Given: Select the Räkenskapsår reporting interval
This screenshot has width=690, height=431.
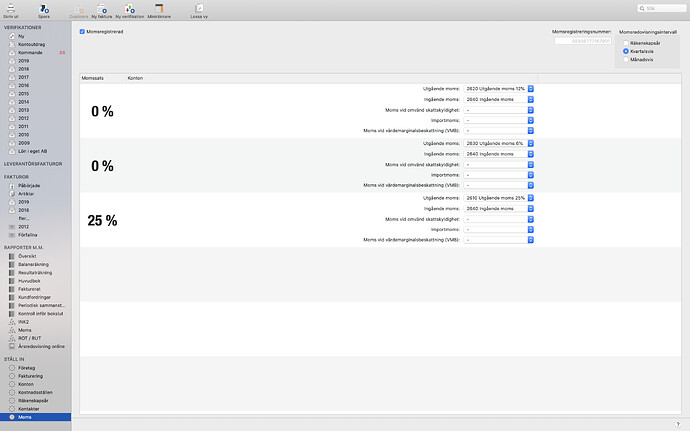Looking at the screenshot, I should (626, 43).
